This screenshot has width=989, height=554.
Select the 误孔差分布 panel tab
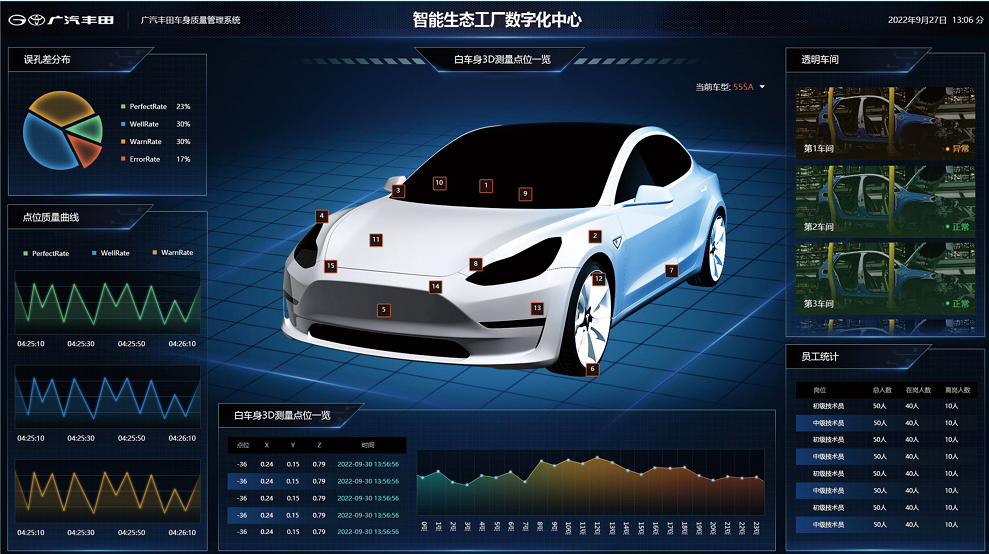[48, 60]
